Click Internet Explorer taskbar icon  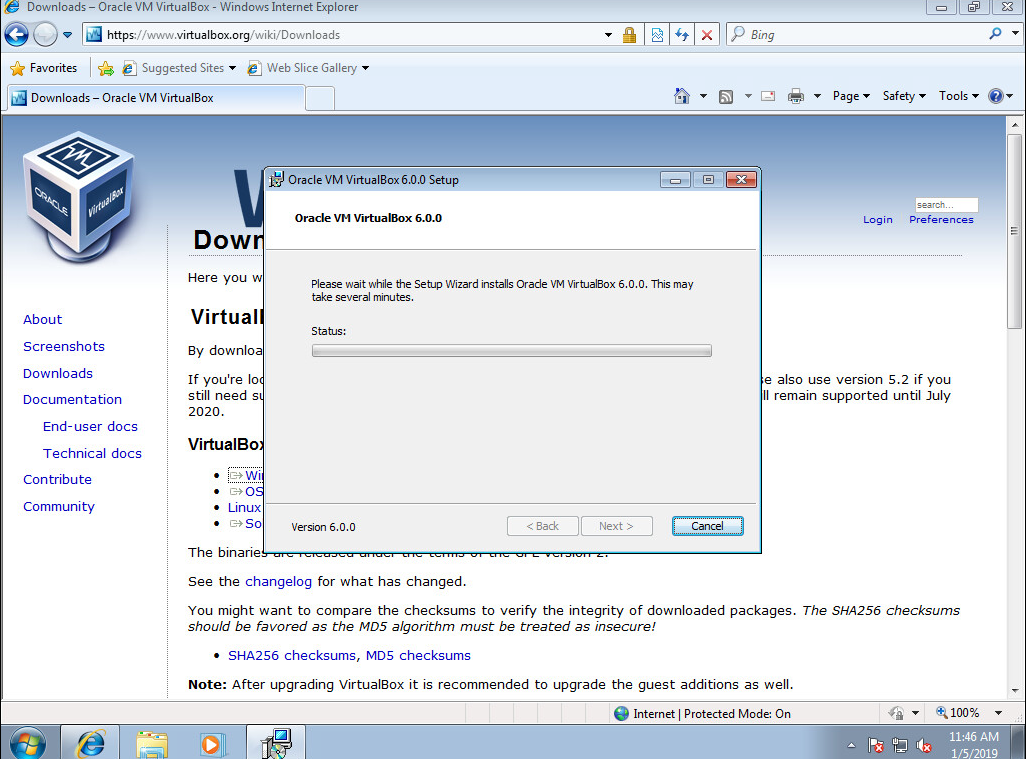click(x=90, y=743)
